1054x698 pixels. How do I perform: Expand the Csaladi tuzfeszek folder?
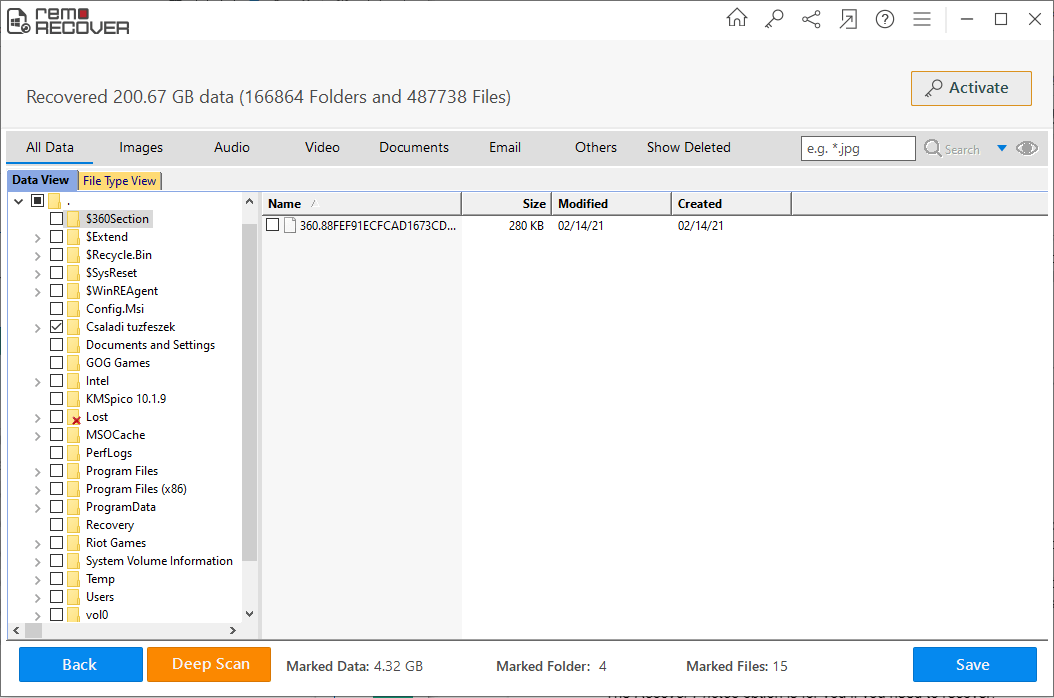(x=38, y=327)
